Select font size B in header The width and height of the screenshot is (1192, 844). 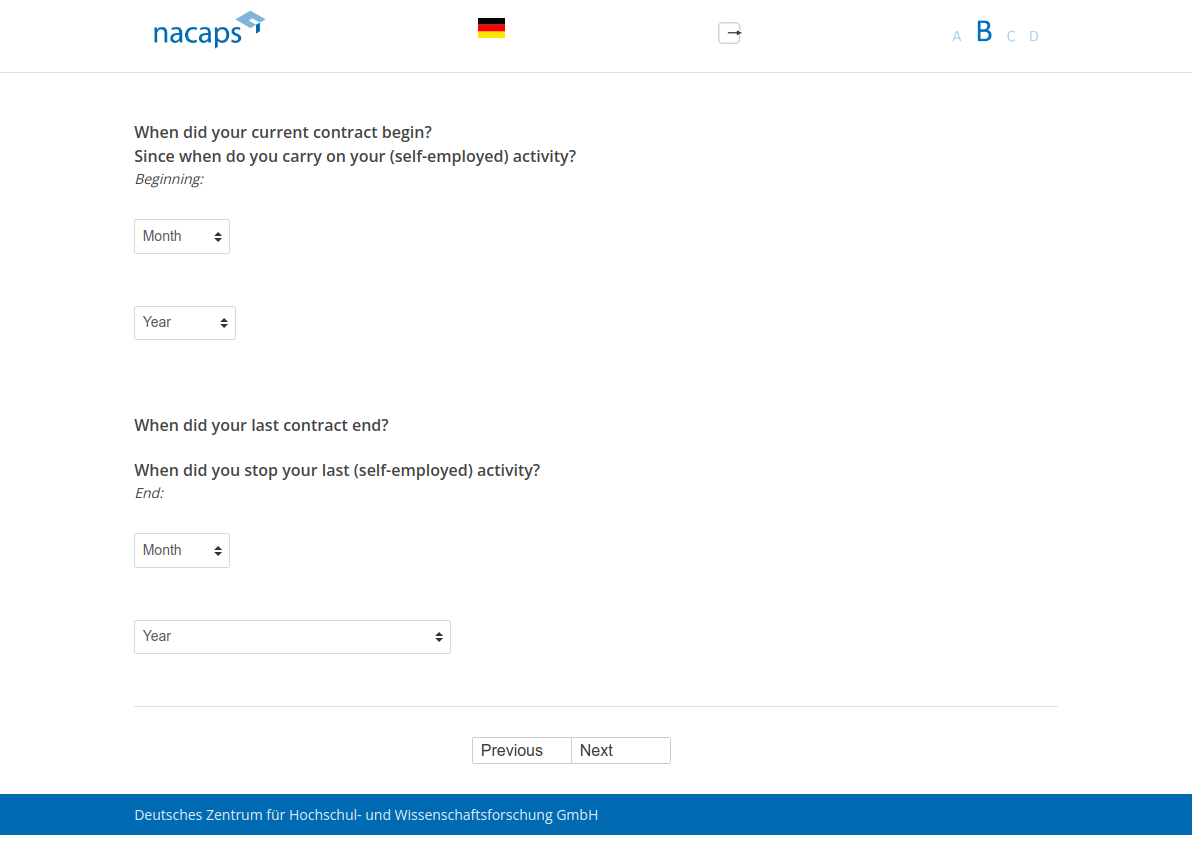pyautogui.click(x=984, y=32)
